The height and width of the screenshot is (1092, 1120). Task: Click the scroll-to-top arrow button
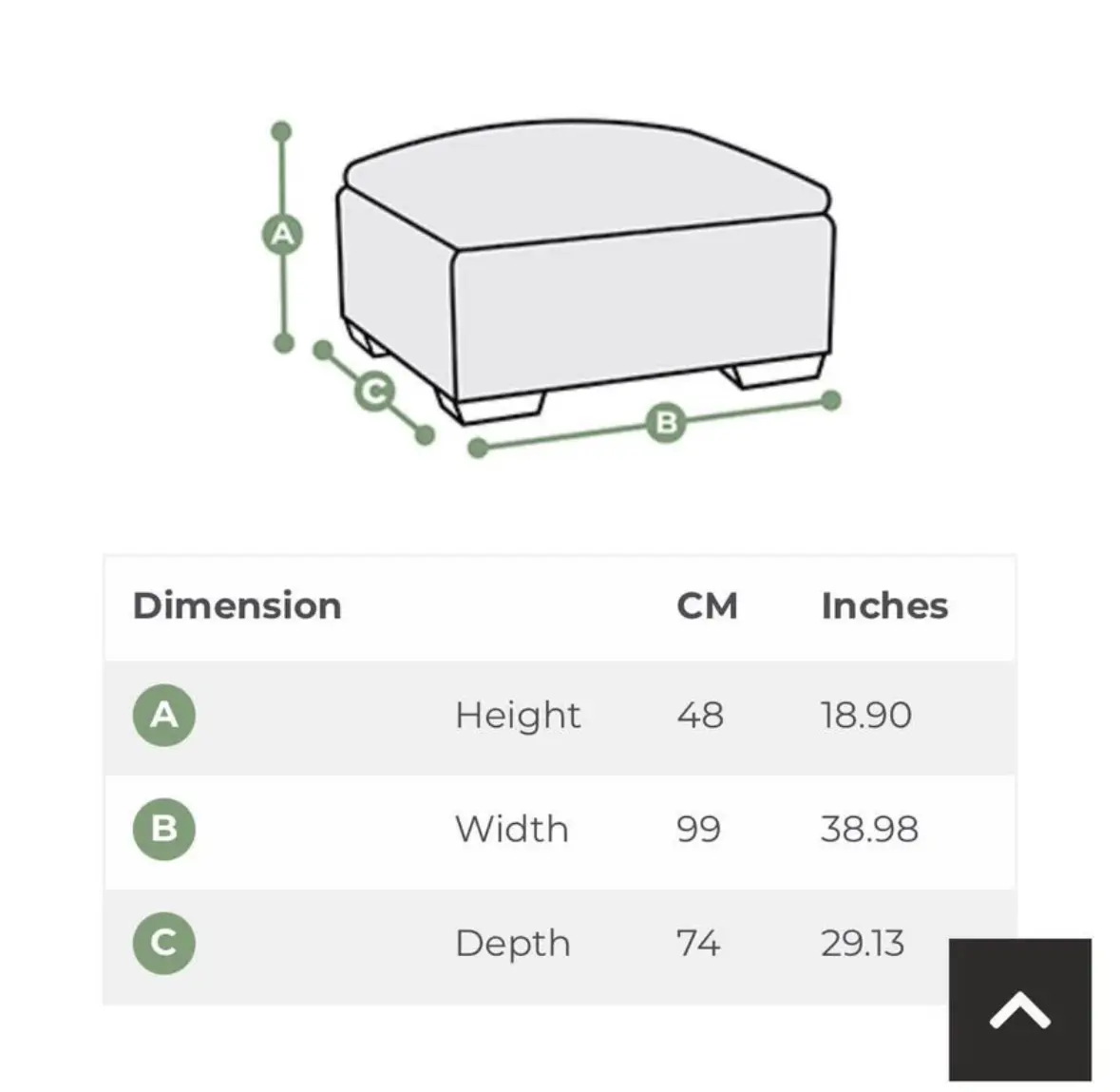pyautogui.click(x=1019, y=1009)
